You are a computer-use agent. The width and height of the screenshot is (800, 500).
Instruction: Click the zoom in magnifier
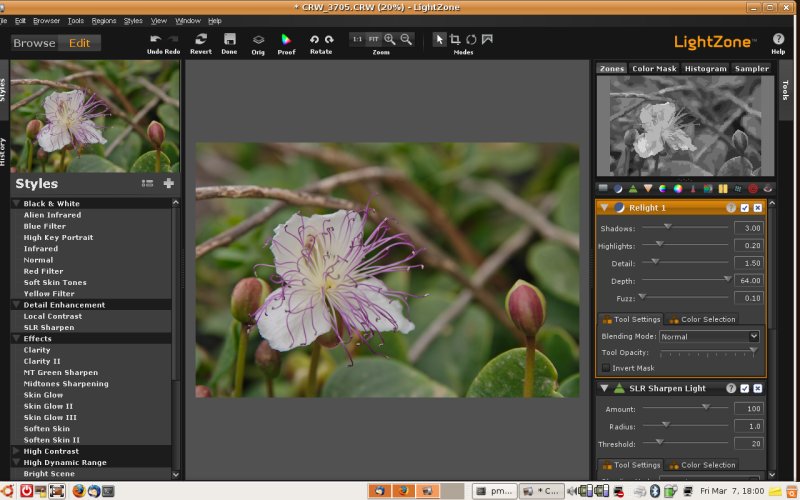click(390, 39)
